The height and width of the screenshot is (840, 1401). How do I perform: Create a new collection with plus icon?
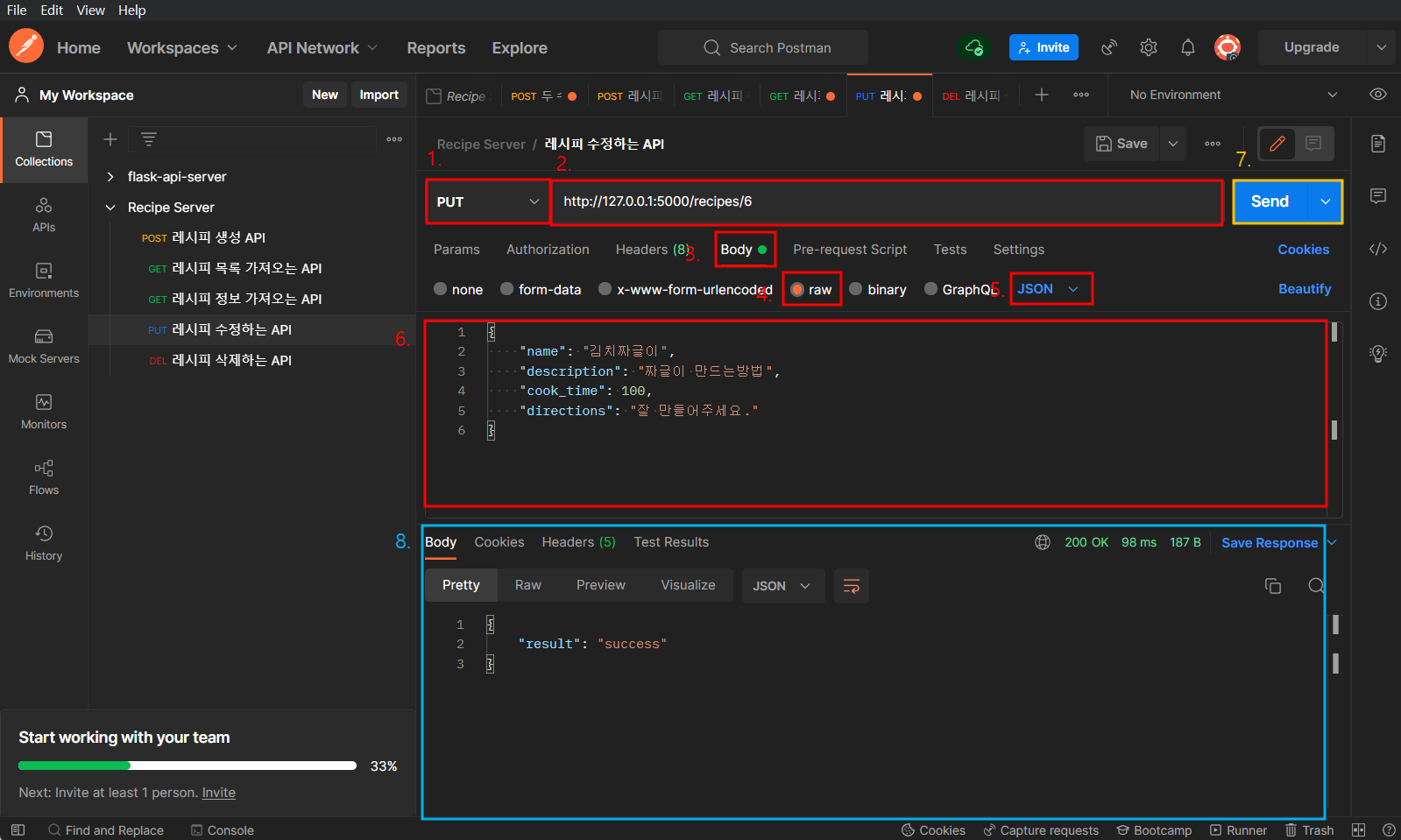point(110,139)
